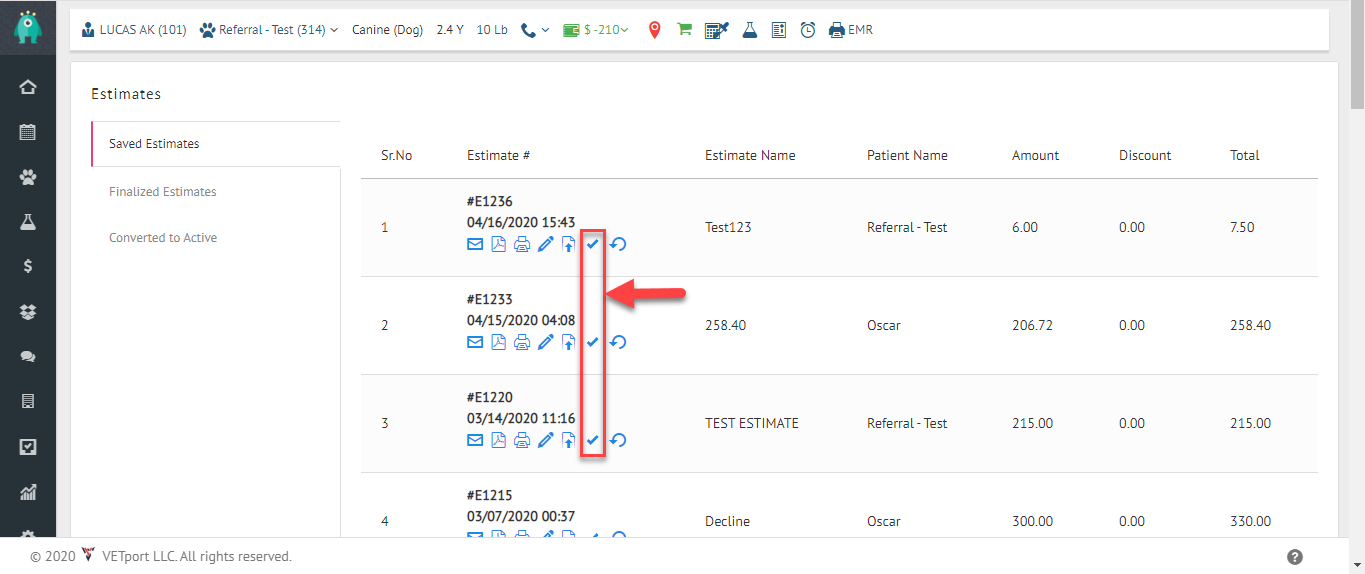Open the lab flask icon in patient bar
The width and height of the screenshot is (1365, 574).
pos(749,30)
